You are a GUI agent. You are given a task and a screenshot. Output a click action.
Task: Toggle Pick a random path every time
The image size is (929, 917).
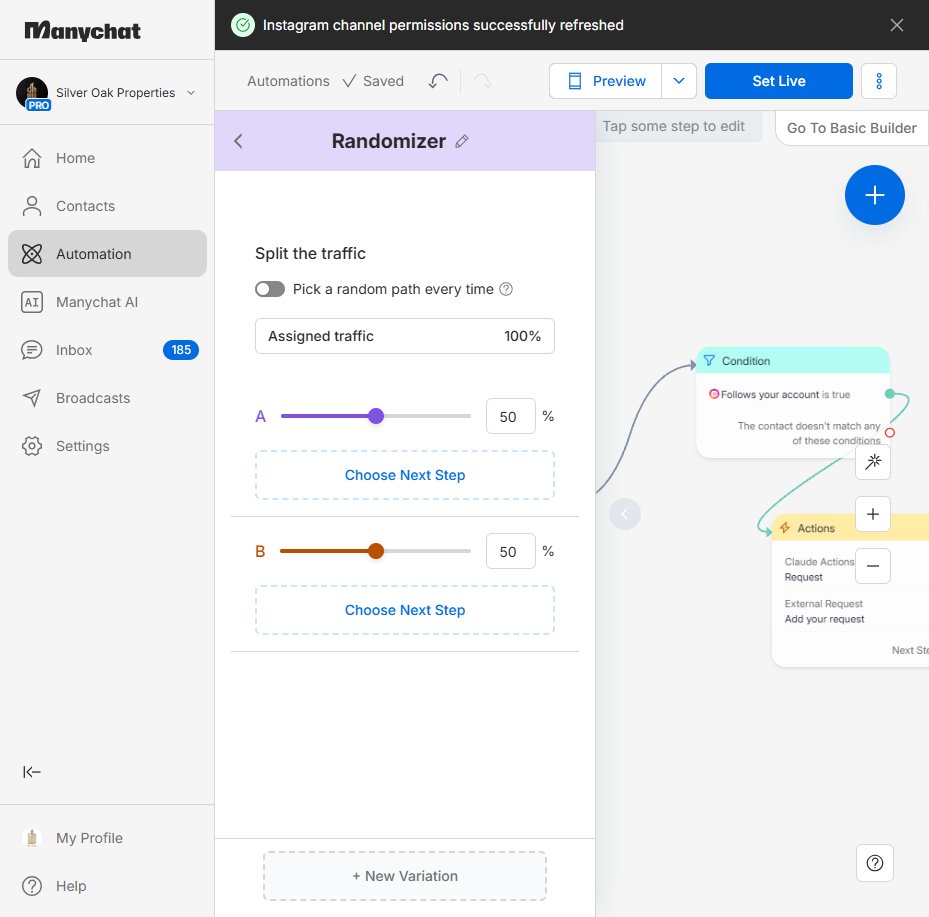click(270, 289)
